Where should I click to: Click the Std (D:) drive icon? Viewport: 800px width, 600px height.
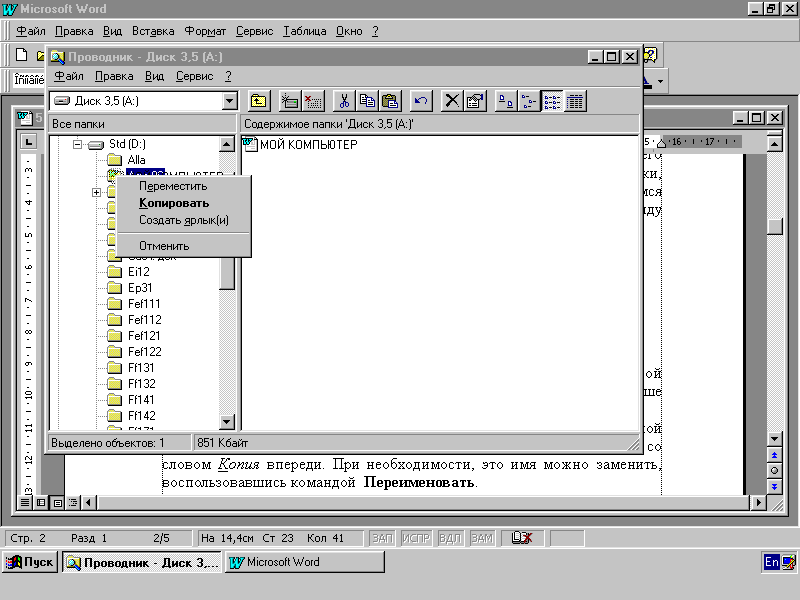96,145
